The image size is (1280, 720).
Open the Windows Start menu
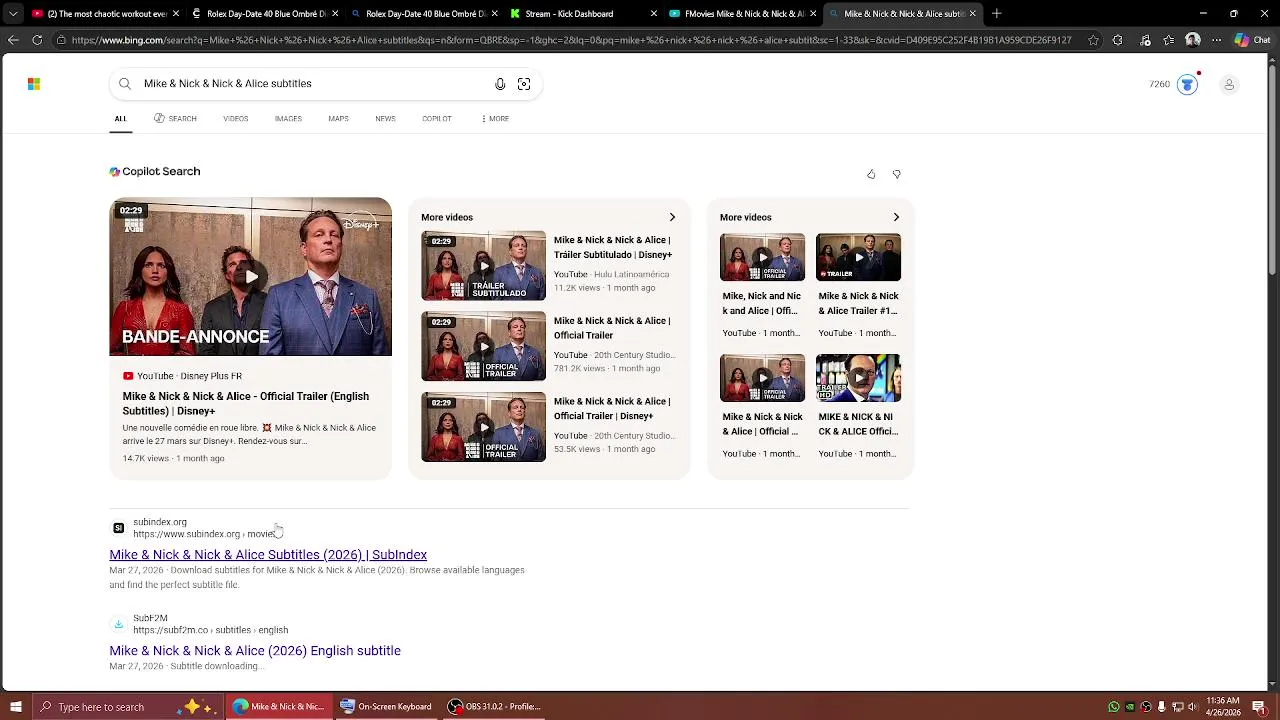15,707
